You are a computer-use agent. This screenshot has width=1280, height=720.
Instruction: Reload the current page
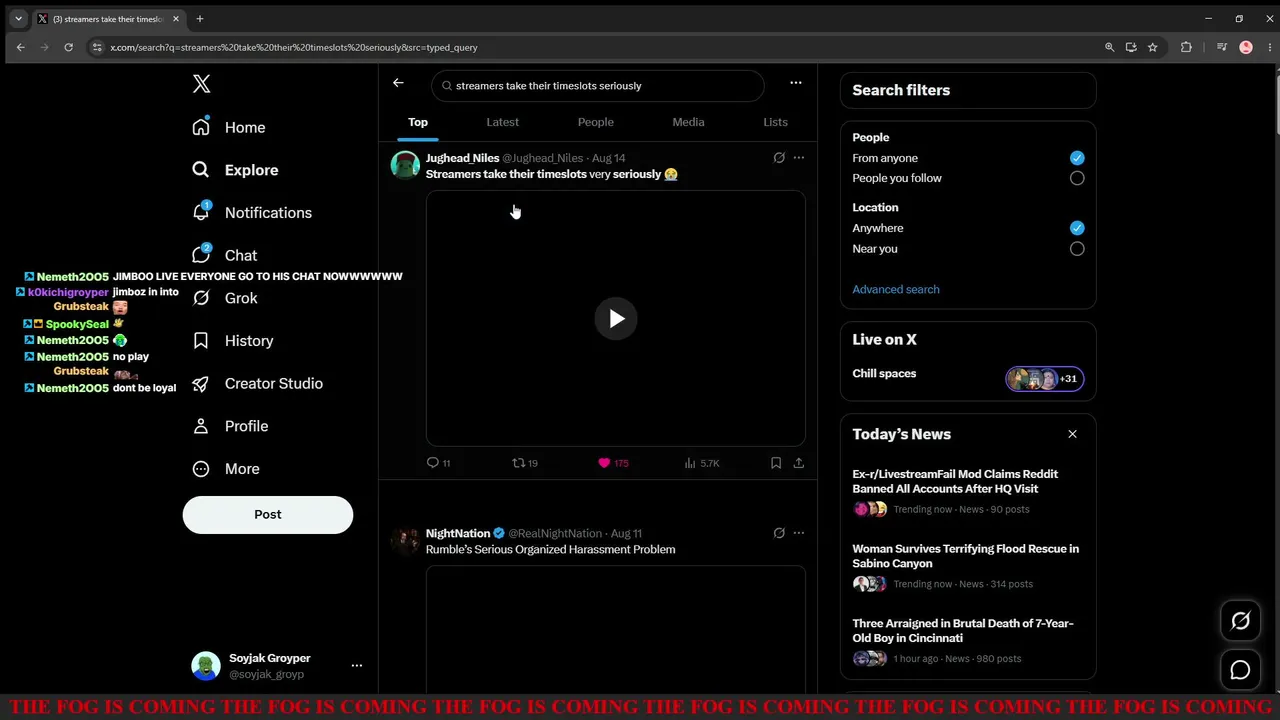(68, 47)
